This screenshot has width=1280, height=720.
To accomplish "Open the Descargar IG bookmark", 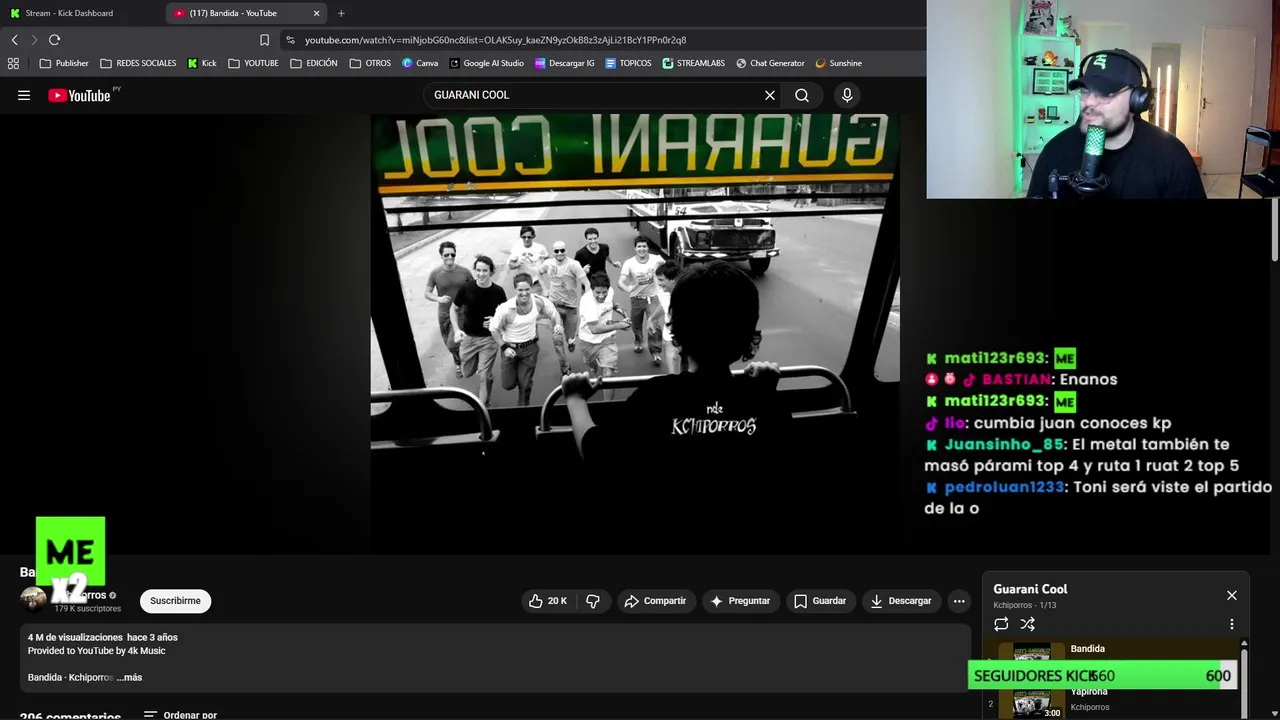I will (x=565, y=63).
